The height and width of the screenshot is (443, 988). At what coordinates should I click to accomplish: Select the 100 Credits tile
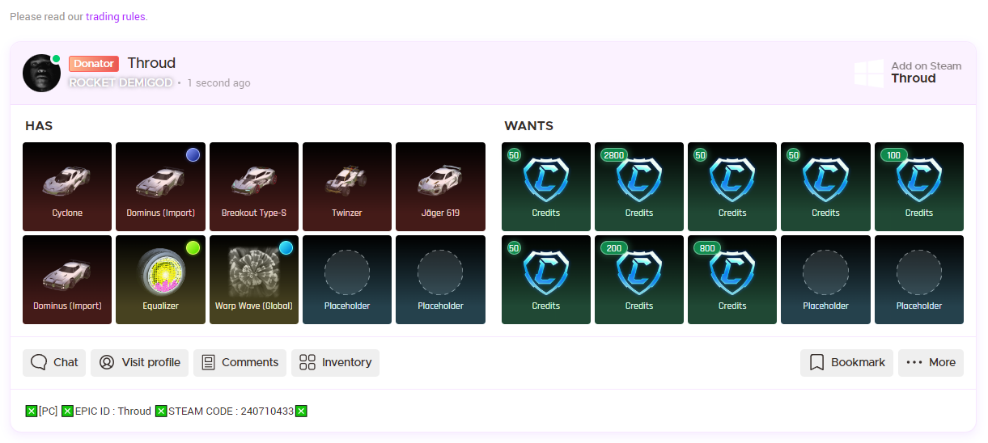point(919,187)
